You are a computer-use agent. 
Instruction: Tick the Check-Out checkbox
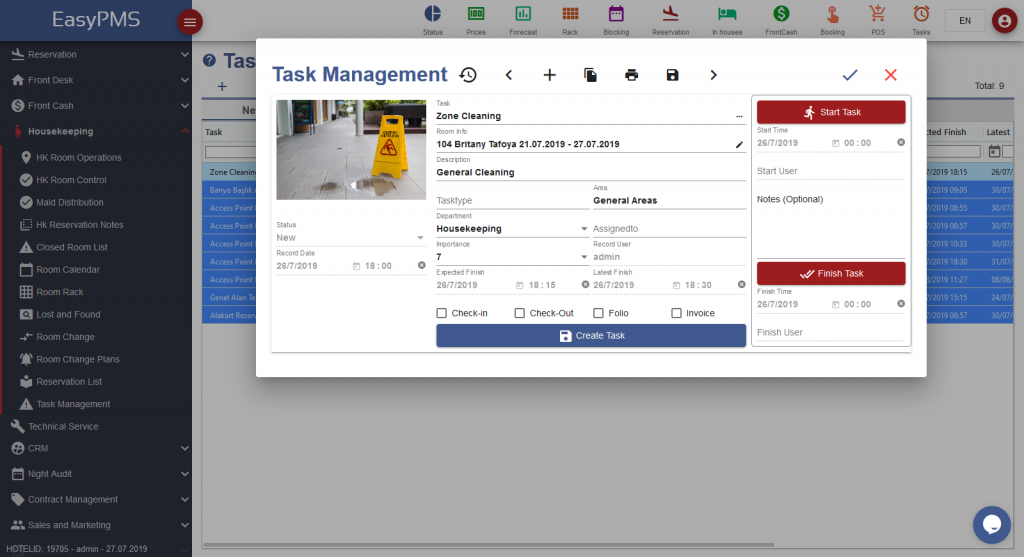520,313
